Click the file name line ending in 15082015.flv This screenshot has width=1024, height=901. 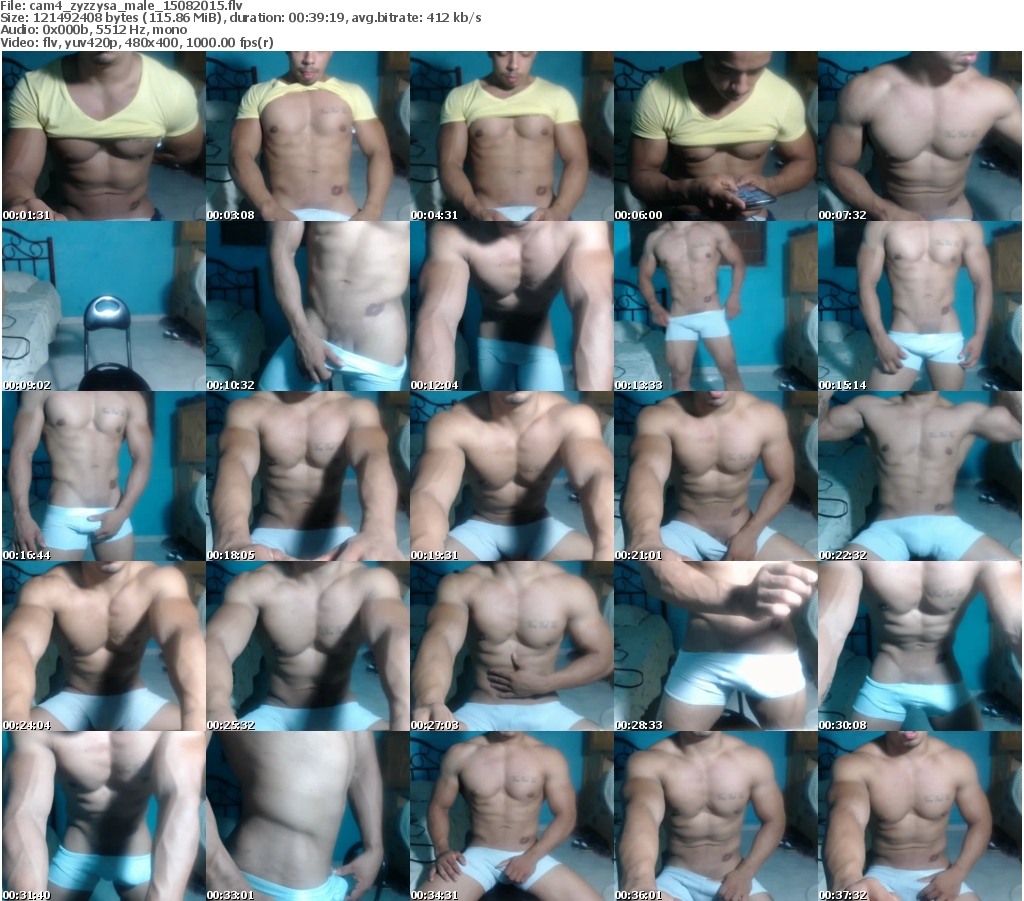121,6
